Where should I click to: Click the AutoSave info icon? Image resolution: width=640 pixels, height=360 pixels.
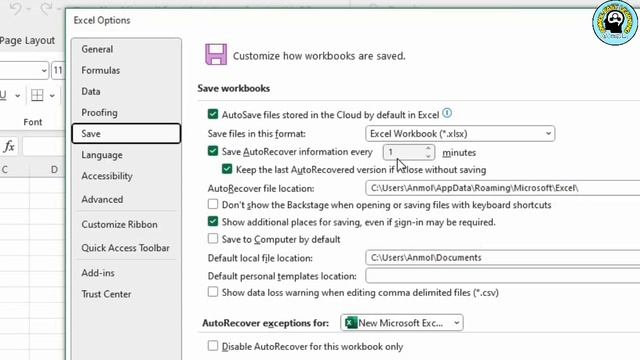click(447, 113)
